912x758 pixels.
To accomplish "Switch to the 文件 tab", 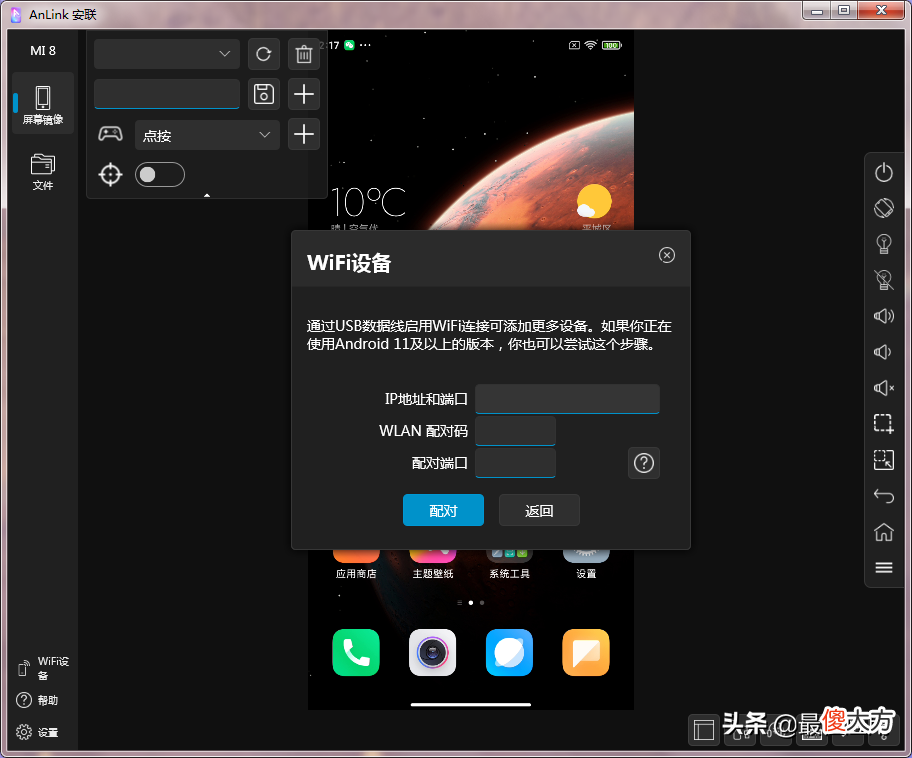I will [x=42, y=172].
